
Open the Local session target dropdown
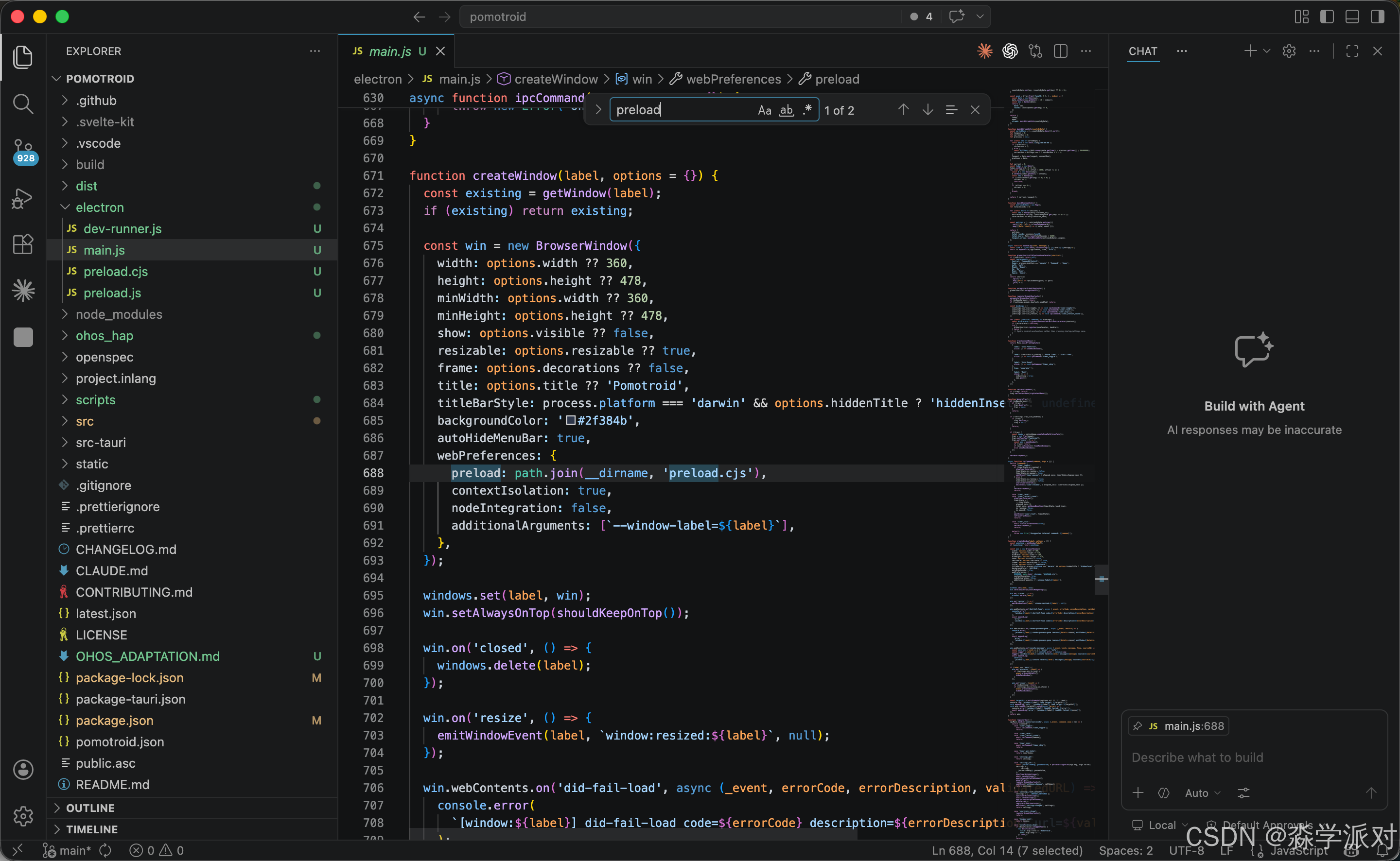pos(1161,825)
